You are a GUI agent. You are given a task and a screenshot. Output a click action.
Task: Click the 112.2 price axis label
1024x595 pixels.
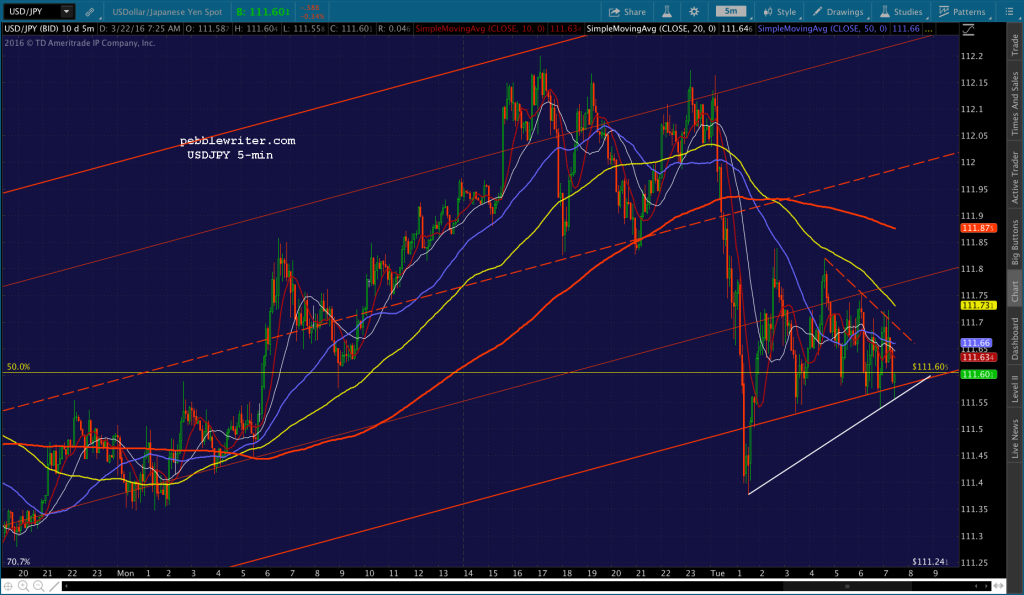[x=972, y=56]
